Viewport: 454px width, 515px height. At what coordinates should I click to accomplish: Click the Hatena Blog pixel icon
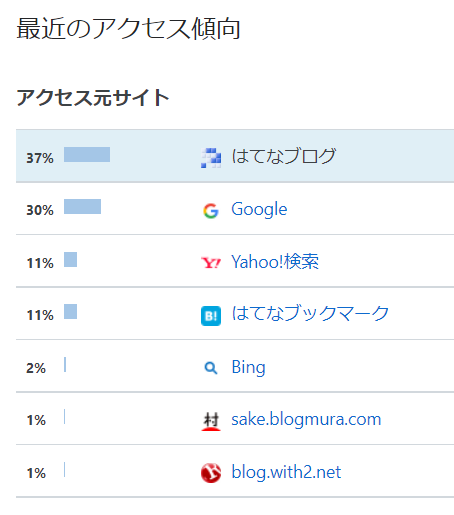[x=211, y=158]
